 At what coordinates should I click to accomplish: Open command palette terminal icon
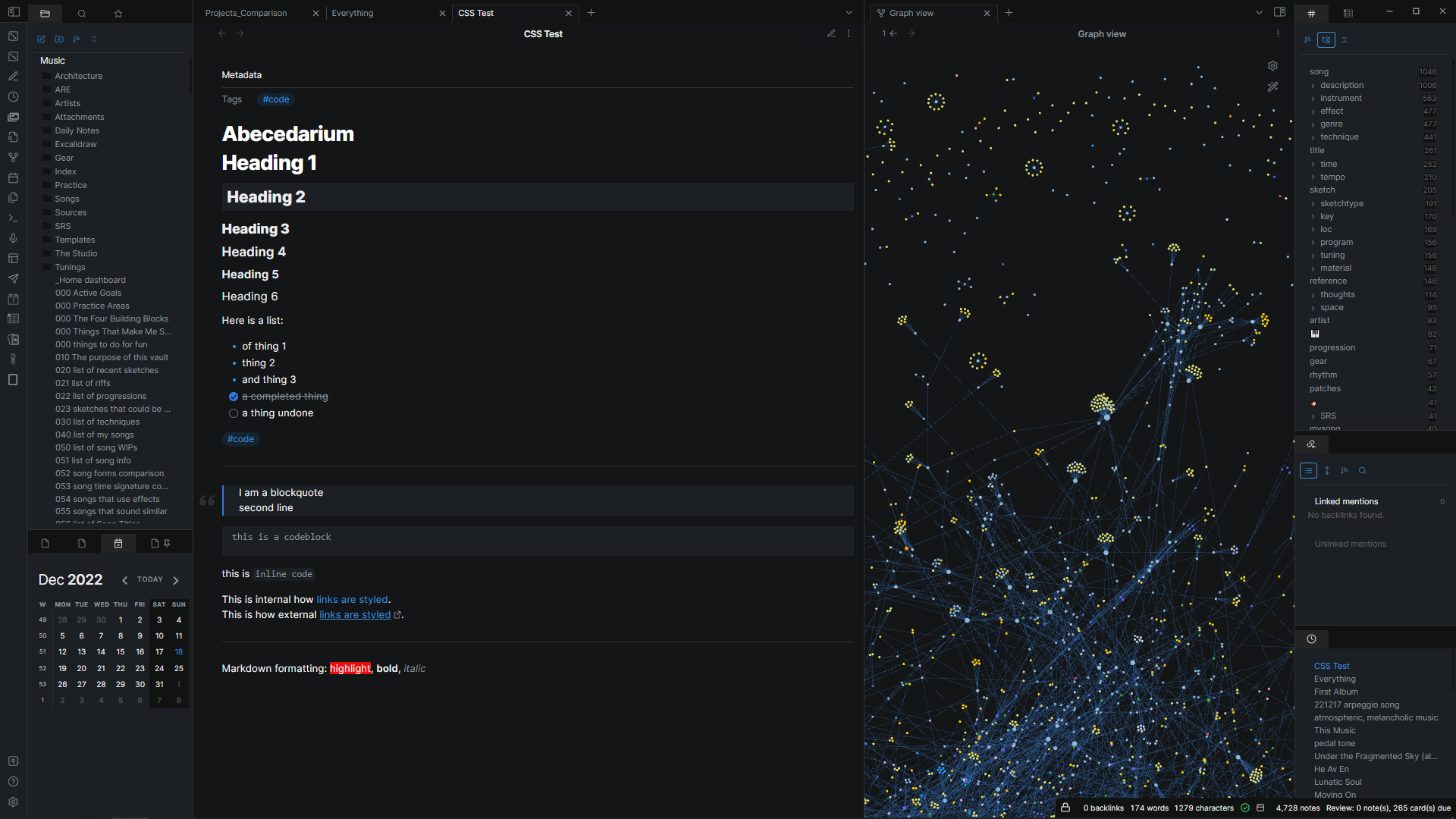click(13, 218)
